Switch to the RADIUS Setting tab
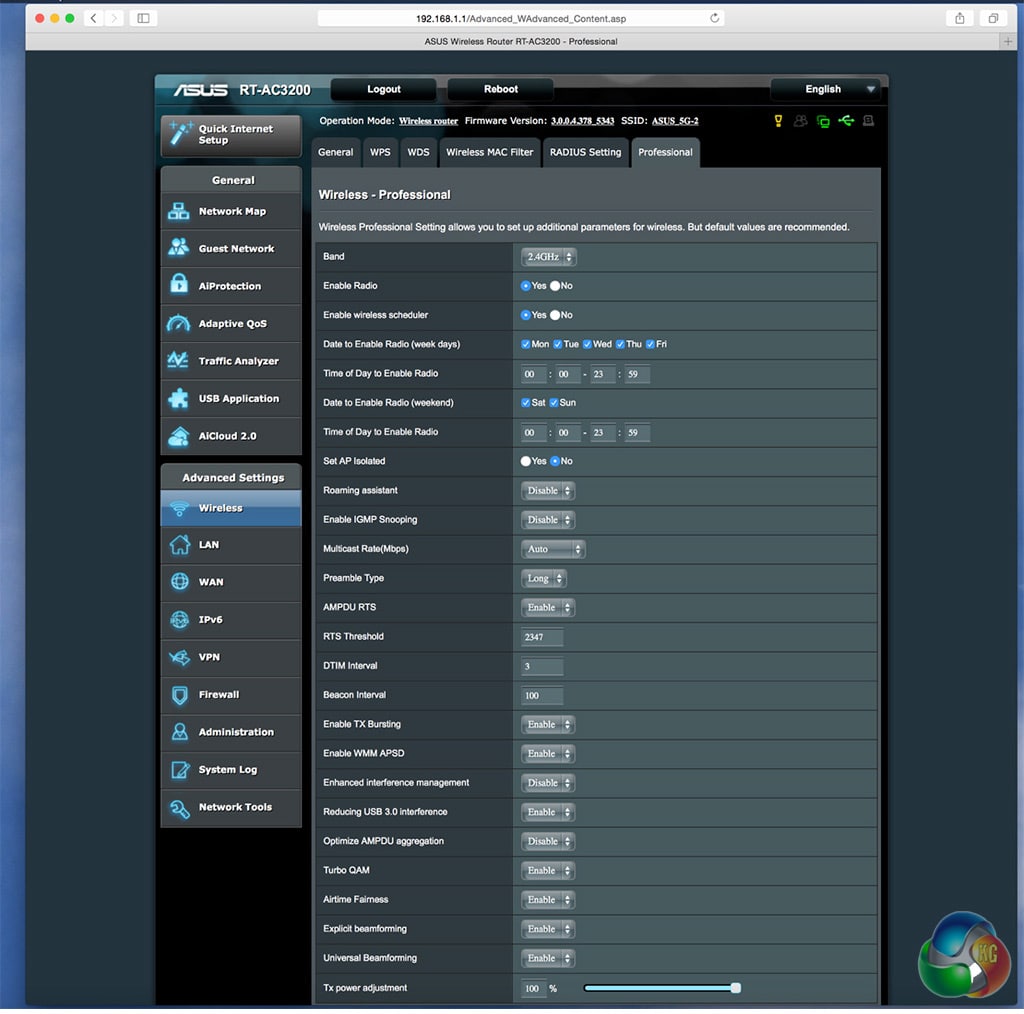Screen dimensions: 1024x1014 pos(586,153)
